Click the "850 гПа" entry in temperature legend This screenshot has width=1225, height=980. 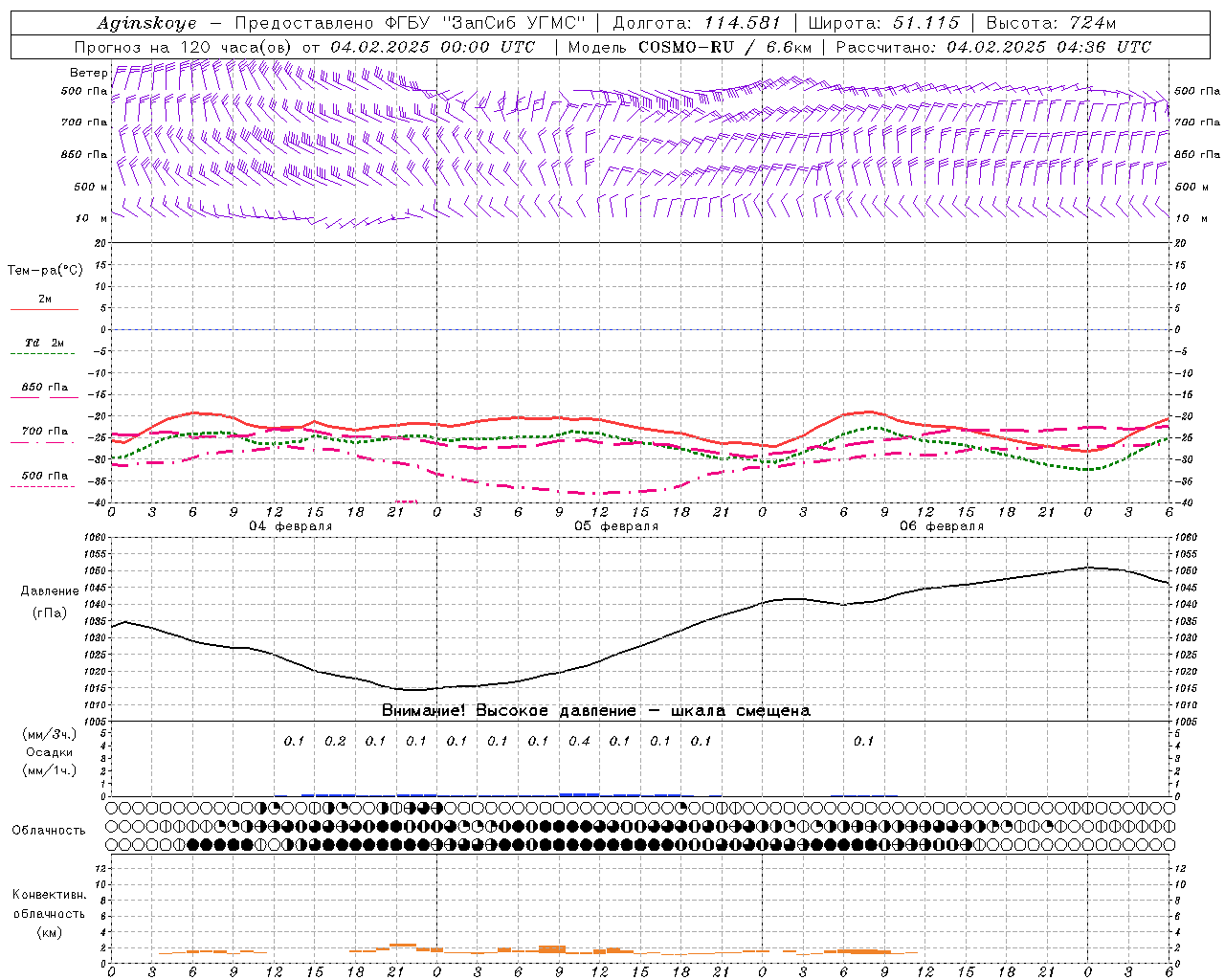pos(45,388)
